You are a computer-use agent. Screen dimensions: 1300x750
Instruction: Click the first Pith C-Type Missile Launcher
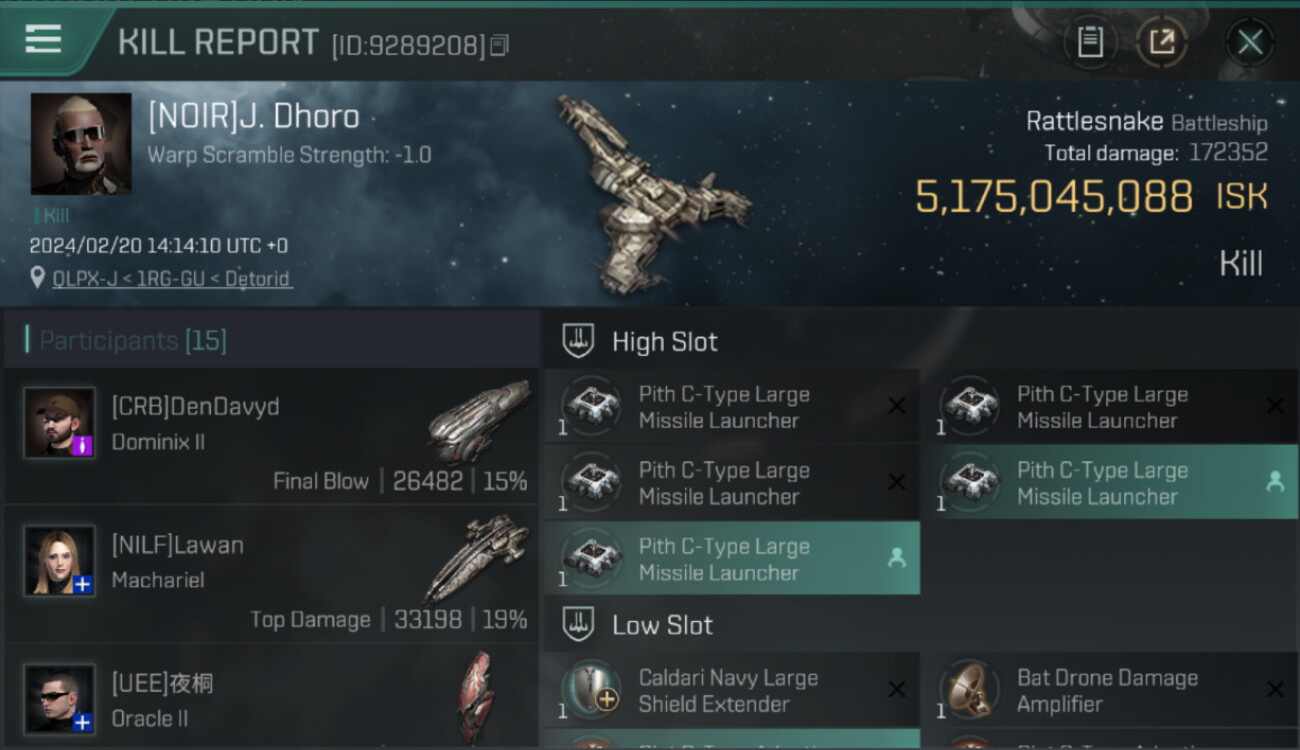(732, 407)
